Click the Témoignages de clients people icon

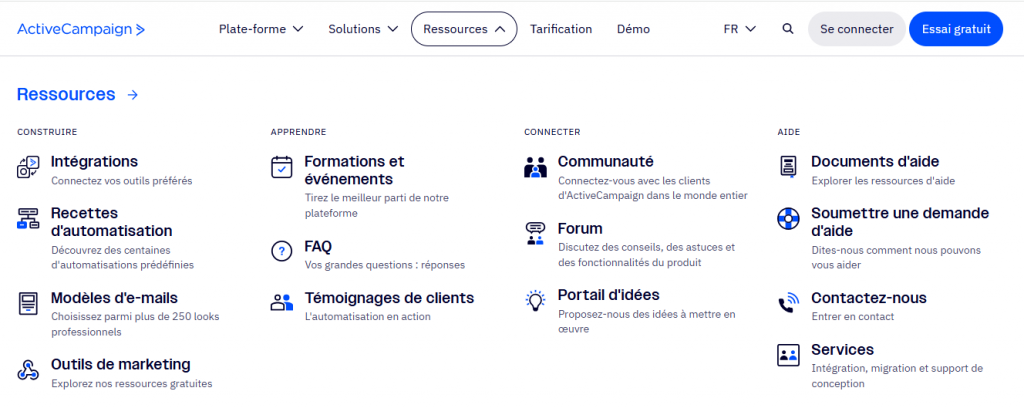281,302
